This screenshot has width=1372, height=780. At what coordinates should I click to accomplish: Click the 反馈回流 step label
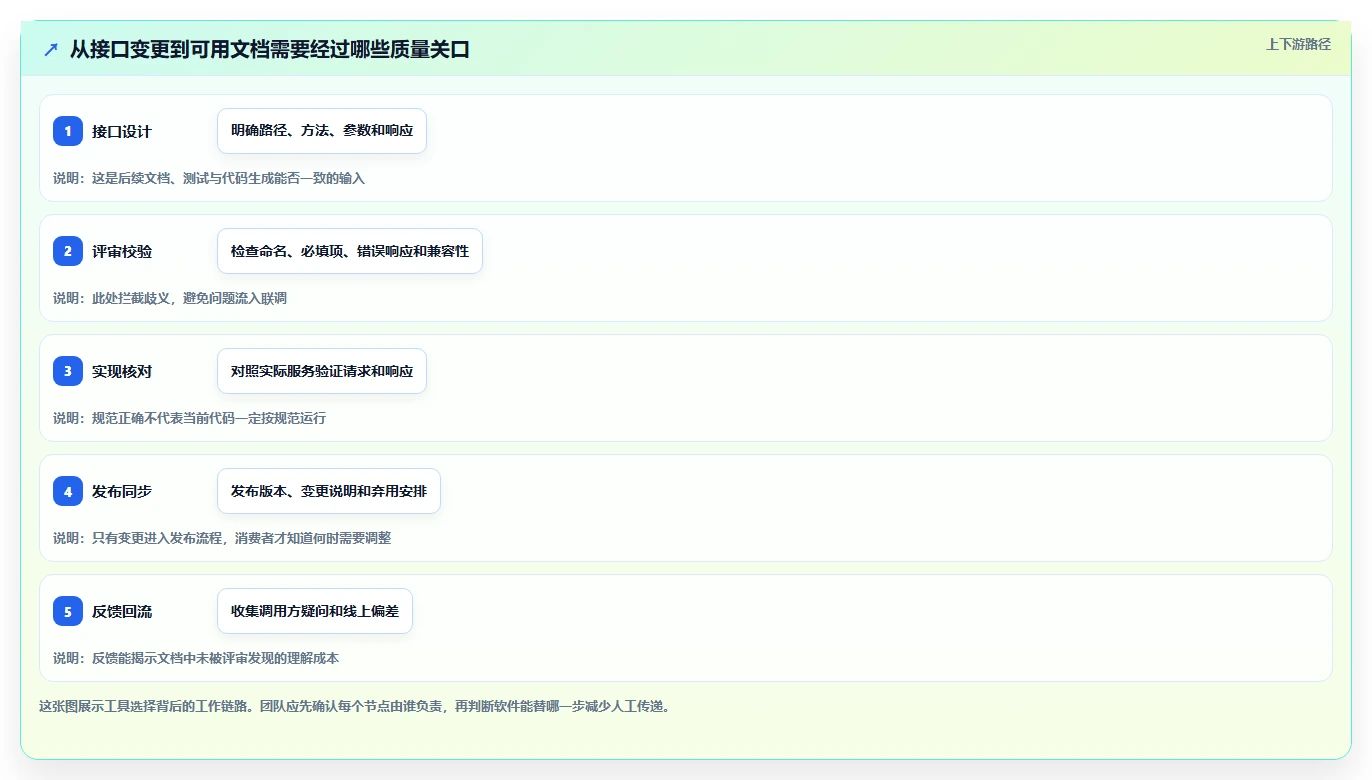(x=122, y=611)
